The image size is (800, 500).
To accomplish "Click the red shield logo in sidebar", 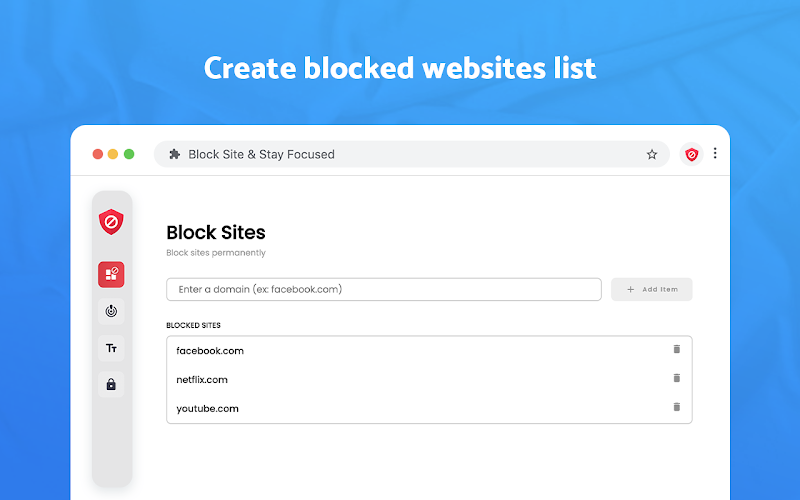I will [x=111, y=222].
